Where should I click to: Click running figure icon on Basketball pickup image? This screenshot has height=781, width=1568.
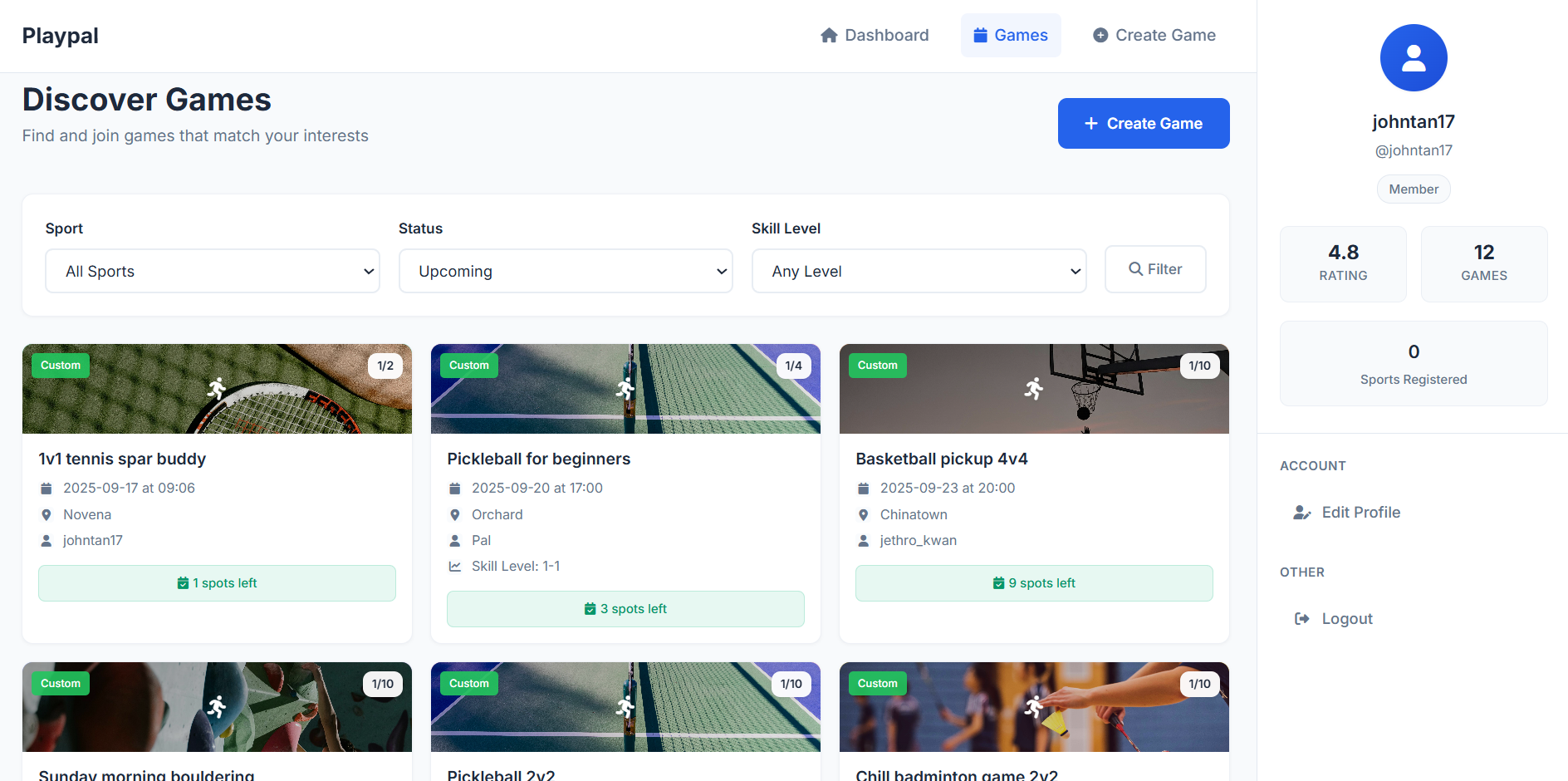click(x=1034, y=388)
